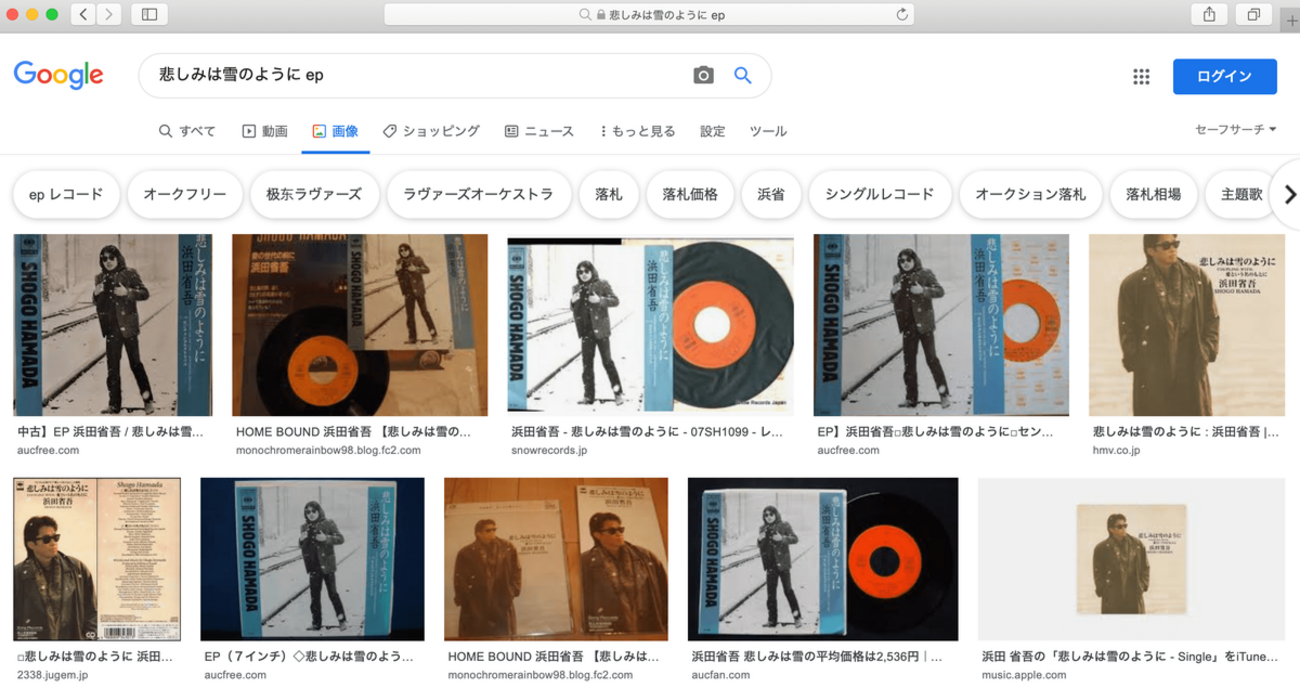
Task: Select the ラヴァーズオーケストラ chip
Action: [x=478, y=195]
